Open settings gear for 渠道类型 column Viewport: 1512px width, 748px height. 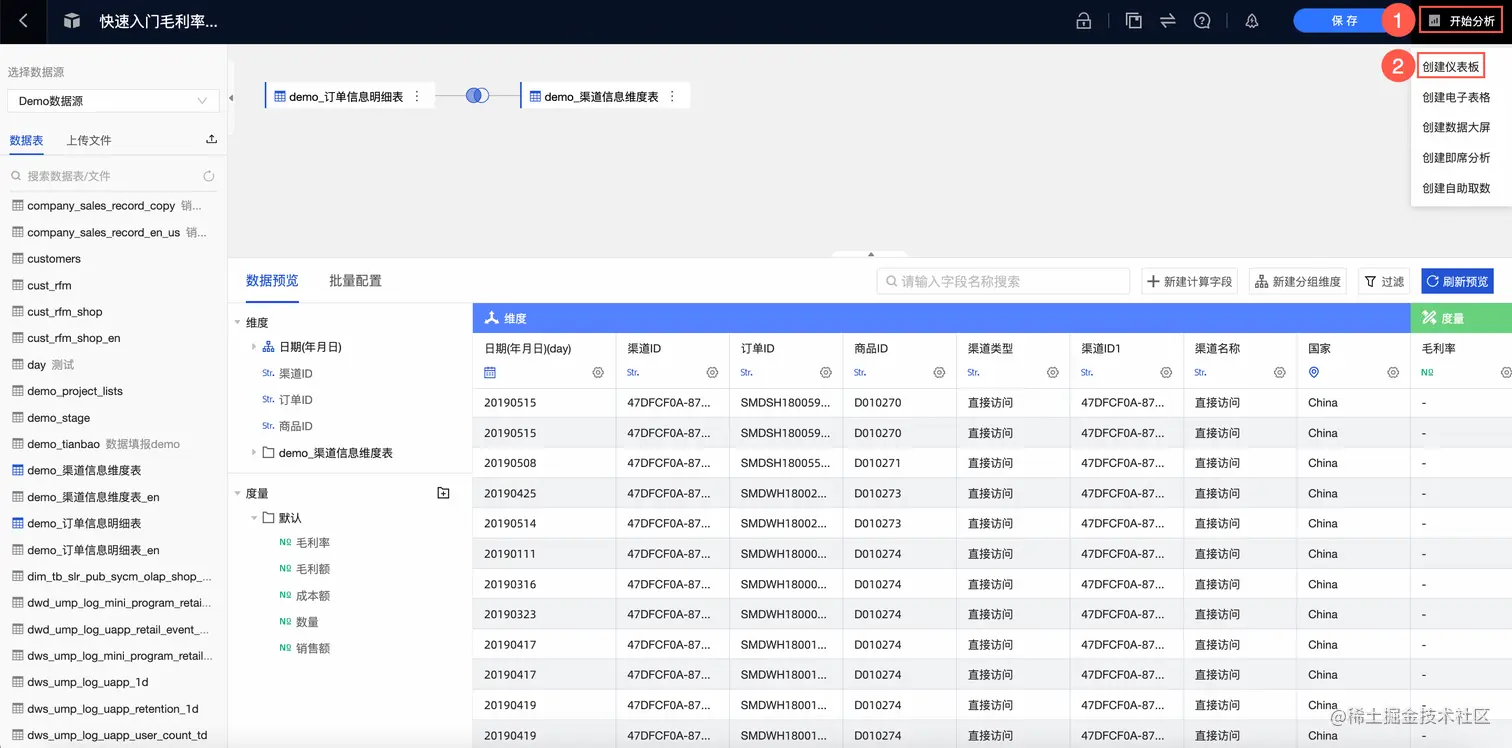1053,372
